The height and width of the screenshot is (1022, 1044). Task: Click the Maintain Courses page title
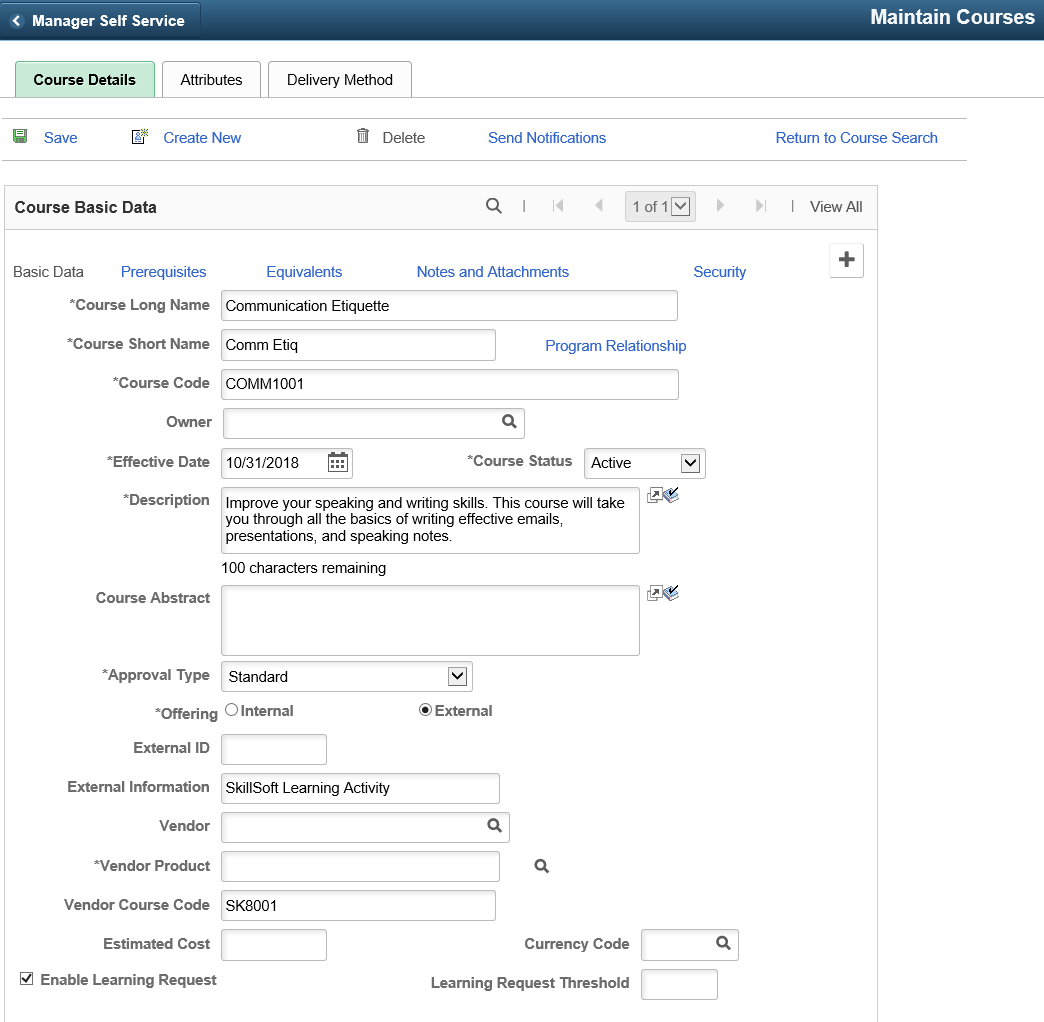[952, 17]
